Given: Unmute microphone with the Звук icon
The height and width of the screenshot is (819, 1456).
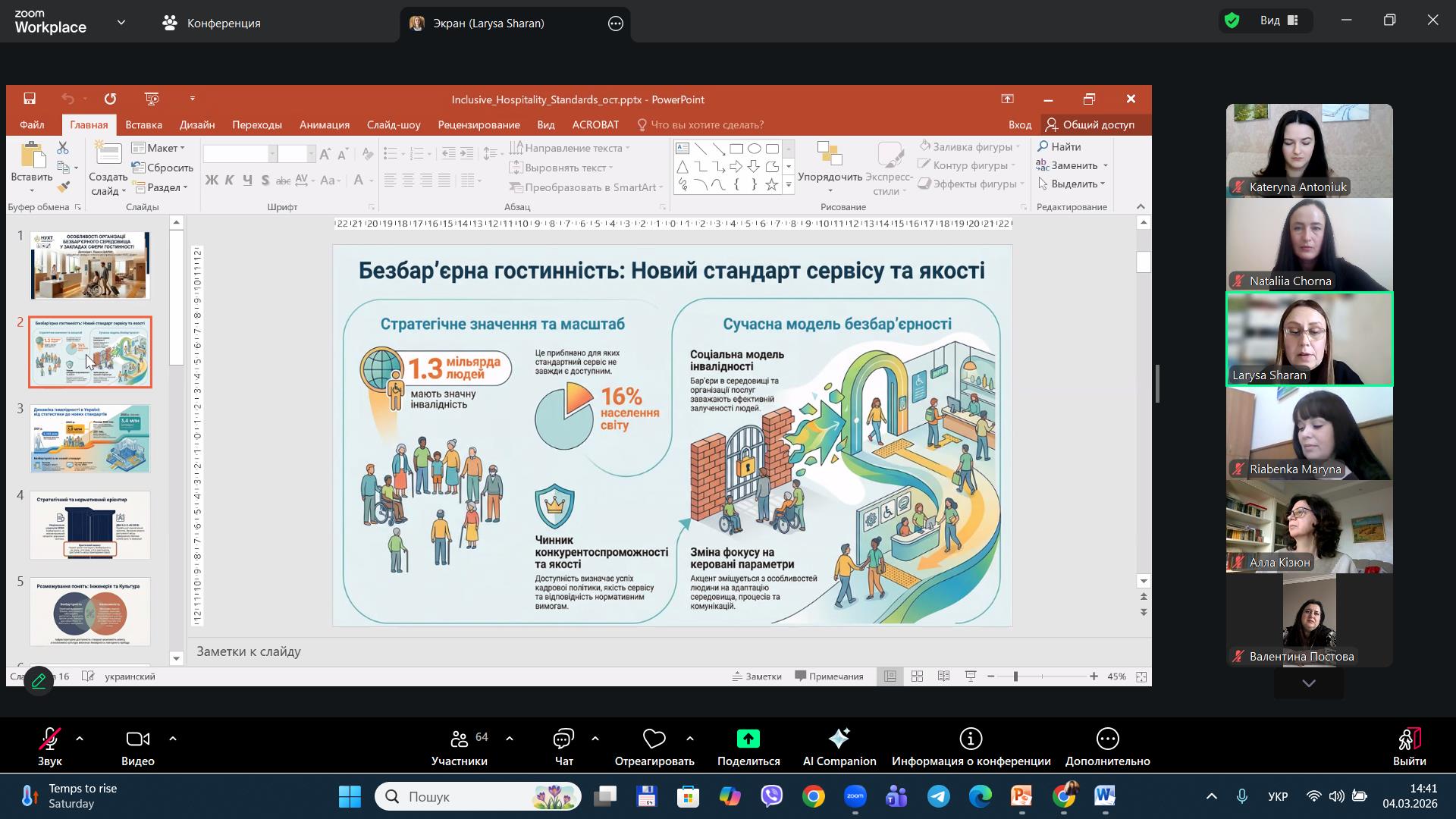Looking at the screenshot, I should (x=50, y=739).
